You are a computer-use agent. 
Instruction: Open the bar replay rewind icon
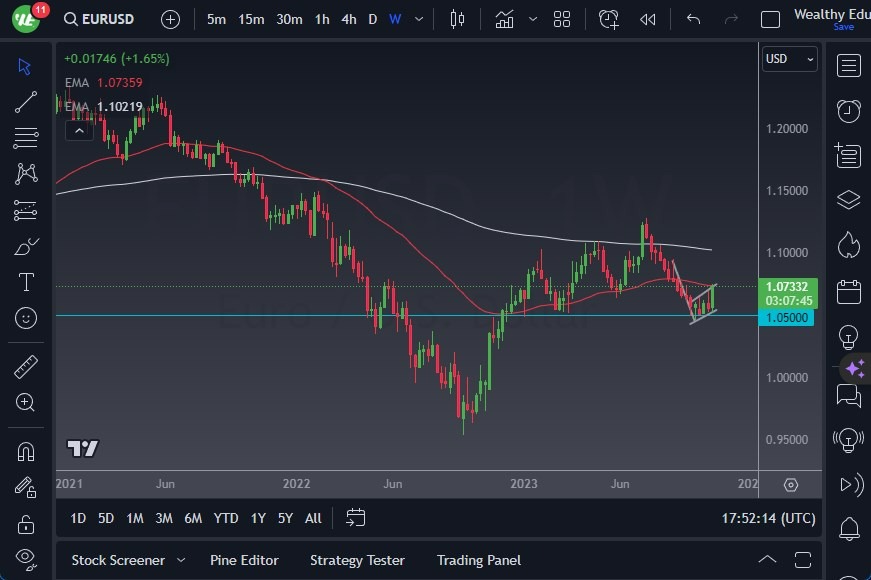click(x=647, y=18)
